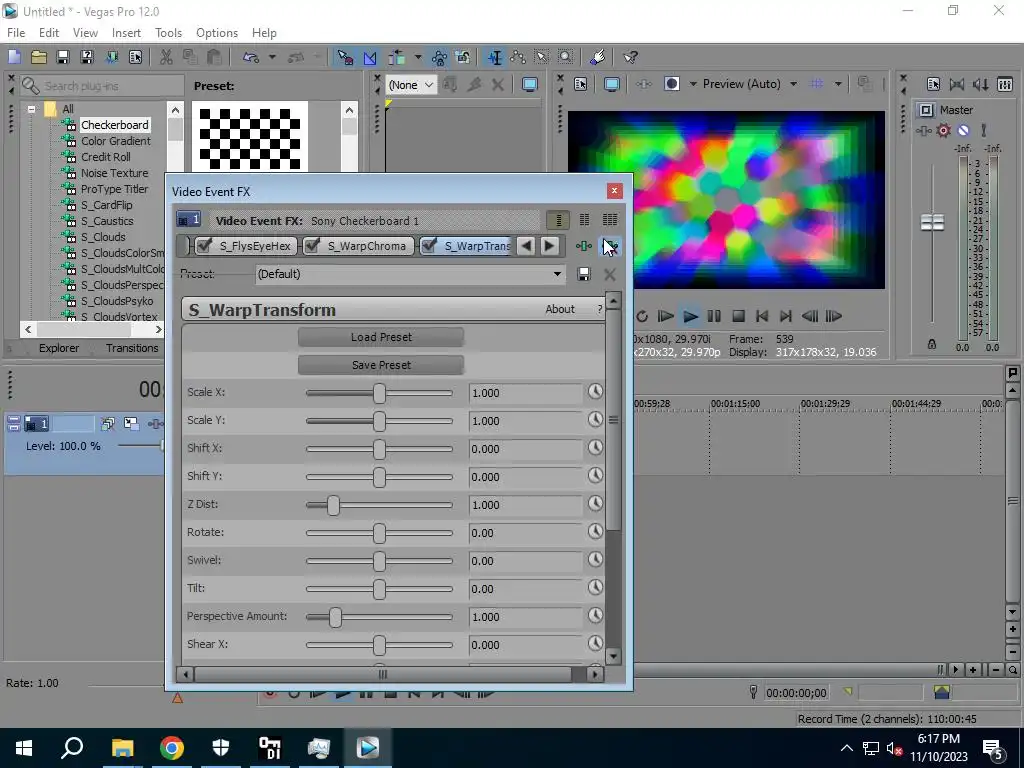Click the Undo arrow icon

pos(251,57)
